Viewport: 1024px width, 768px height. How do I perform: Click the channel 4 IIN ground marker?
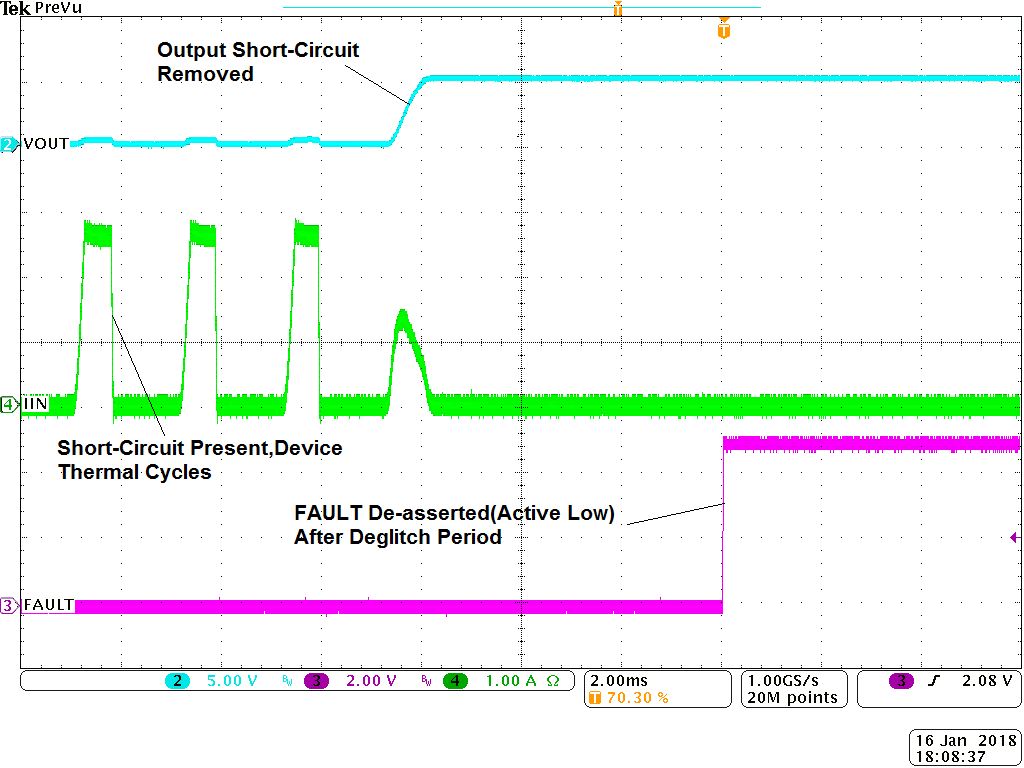click(x=9, y=405)
